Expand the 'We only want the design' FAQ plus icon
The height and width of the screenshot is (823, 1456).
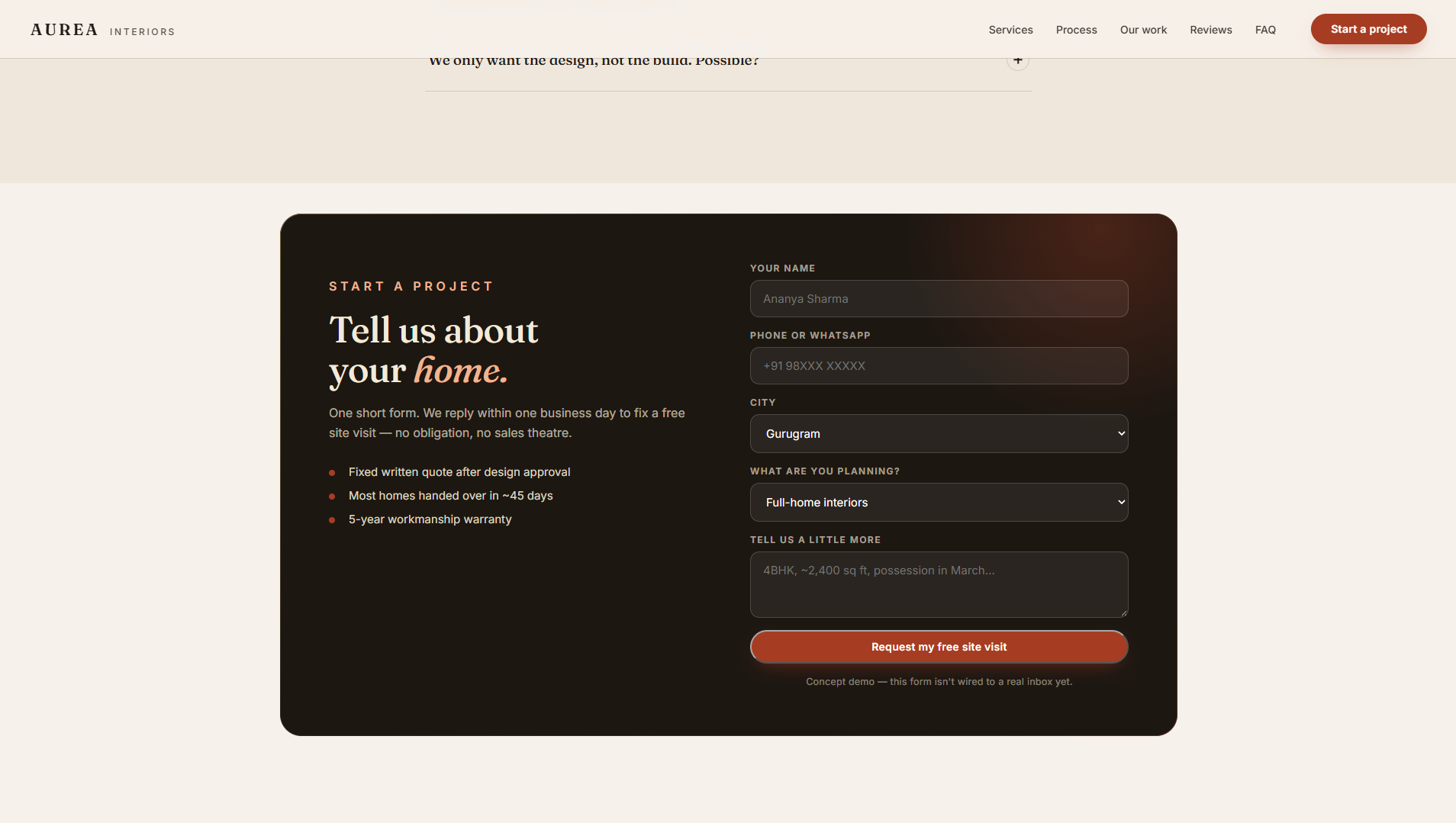[1017, 63]
